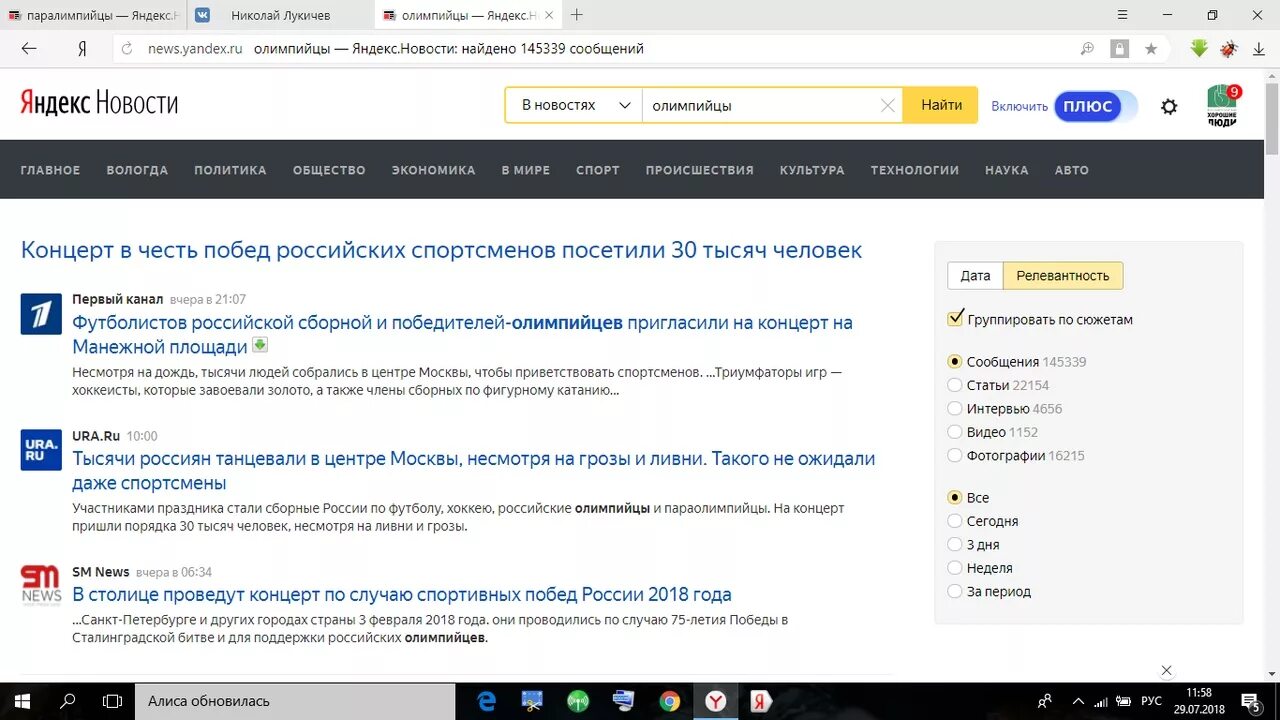Select the Все time period radio
Viewport: 1280px width, 720px height.
click(x=955, y=497)
